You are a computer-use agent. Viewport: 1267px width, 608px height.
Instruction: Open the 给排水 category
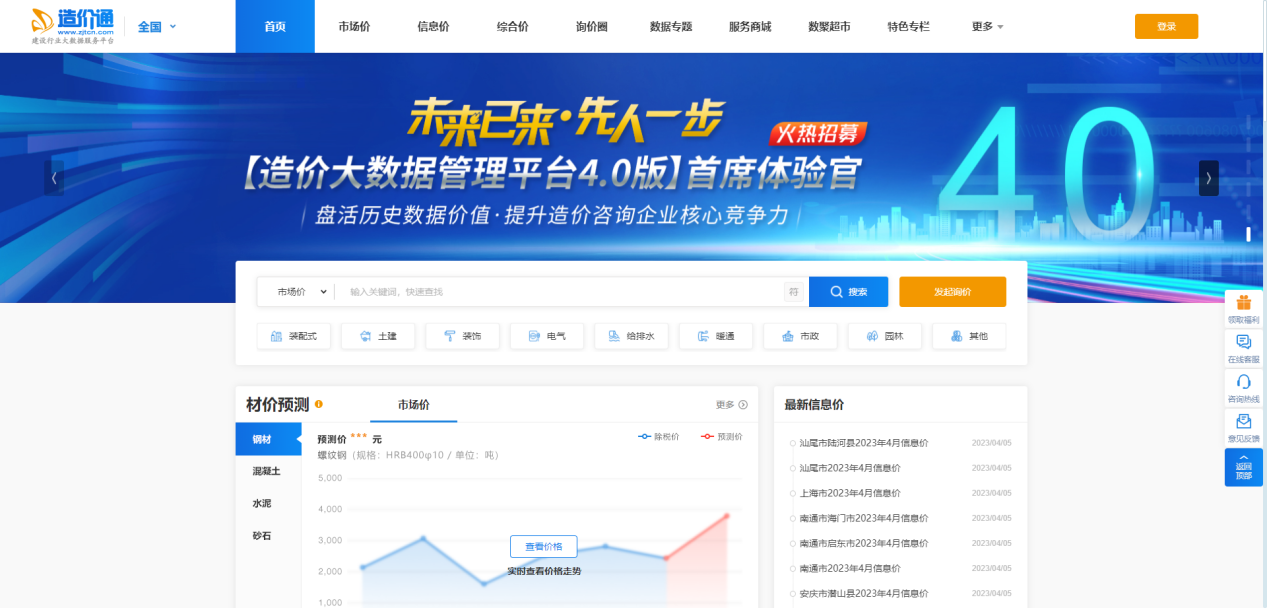631,336
